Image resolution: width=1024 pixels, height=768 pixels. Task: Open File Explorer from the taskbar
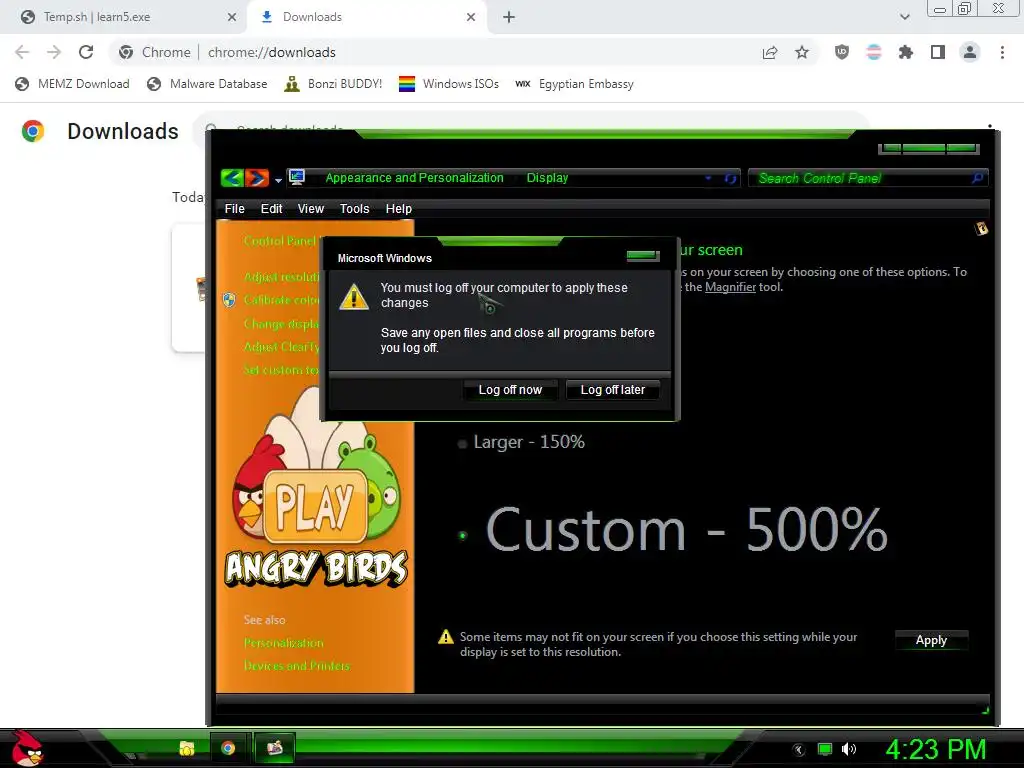tap(187, 748)
